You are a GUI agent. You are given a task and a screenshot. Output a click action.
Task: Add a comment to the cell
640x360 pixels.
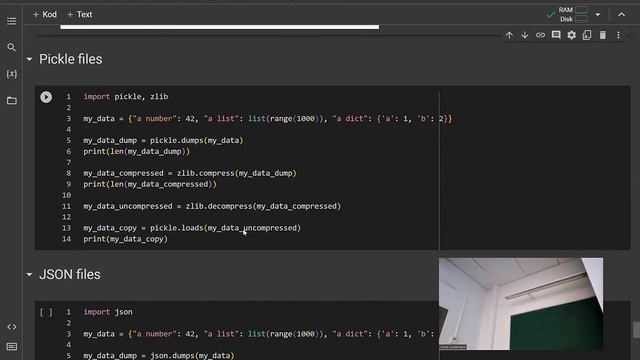(x=556, y=35)
